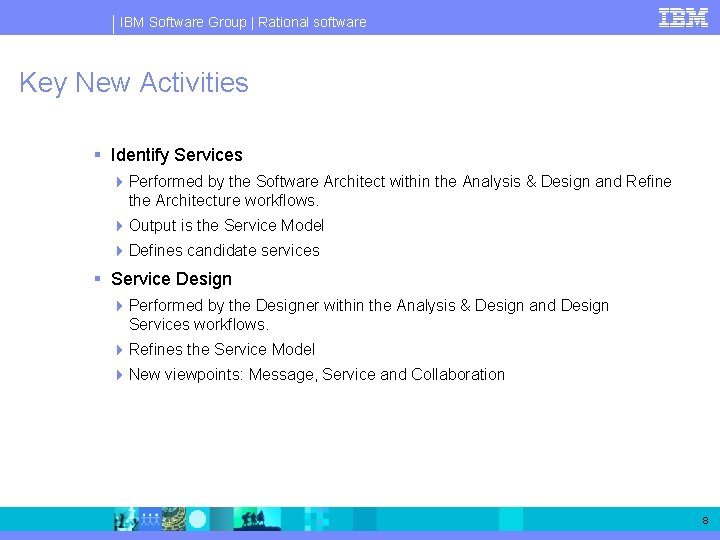720x540 pixels.
Task: Click 'Output is the Service Model' line
Action: [x=226, y=225]
